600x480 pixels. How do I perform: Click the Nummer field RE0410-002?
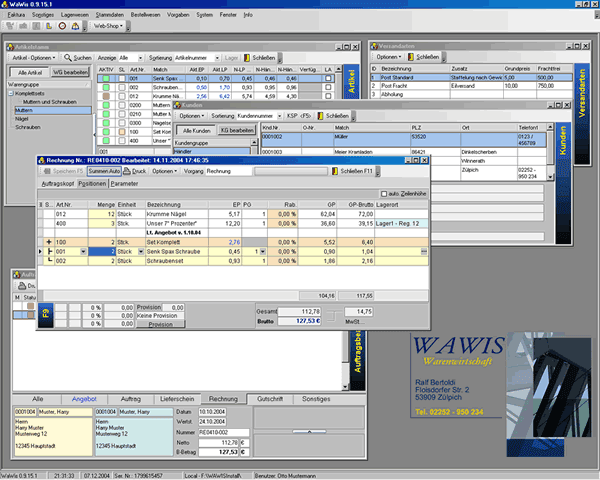coord(224,432)
